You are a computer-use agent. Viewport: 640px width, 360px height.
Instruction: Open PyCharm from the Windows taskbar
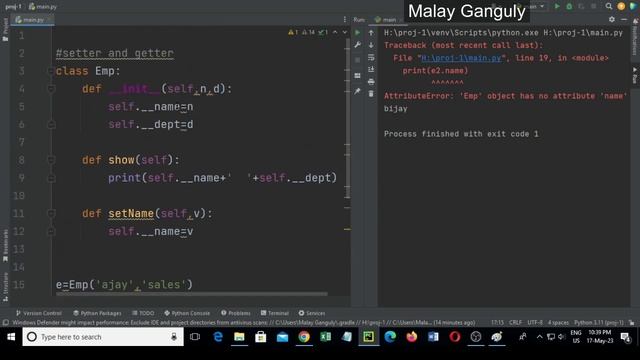pos(369,337)
